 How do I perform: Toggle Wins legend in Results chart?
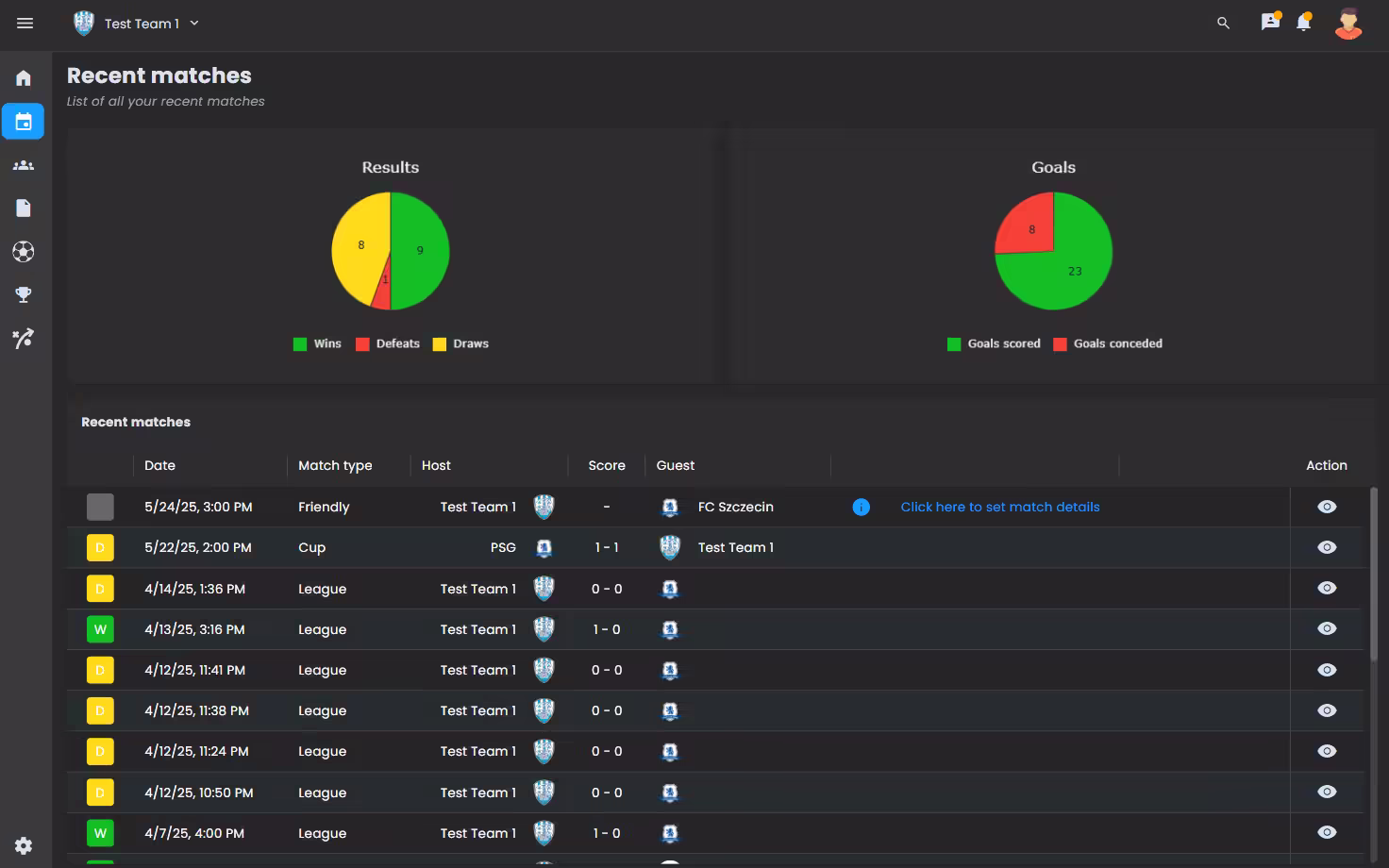pyautogui.click(x=318, y=344)
